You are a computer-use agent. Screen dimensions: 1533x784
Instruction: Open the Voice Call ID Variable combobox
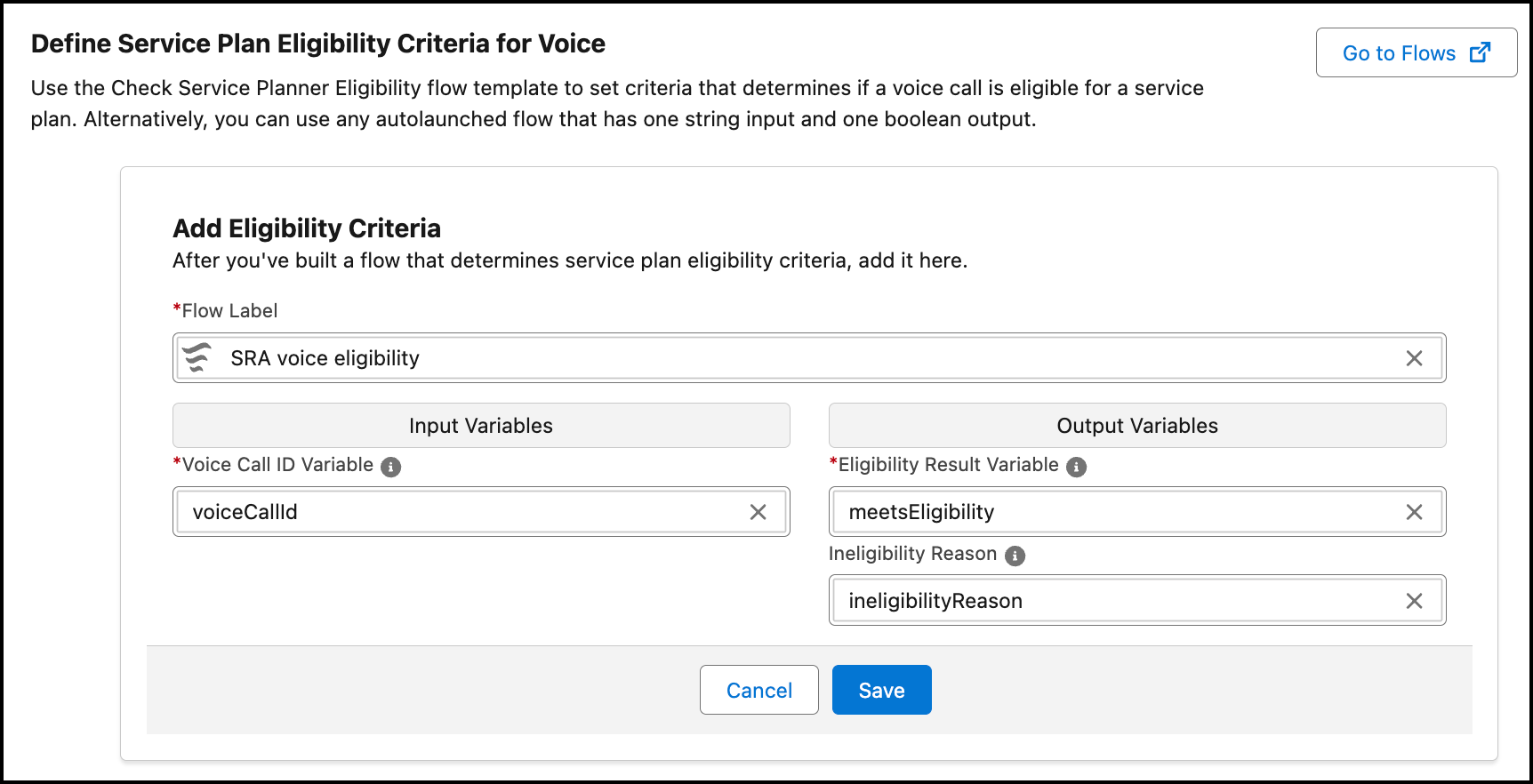[481, 512]
